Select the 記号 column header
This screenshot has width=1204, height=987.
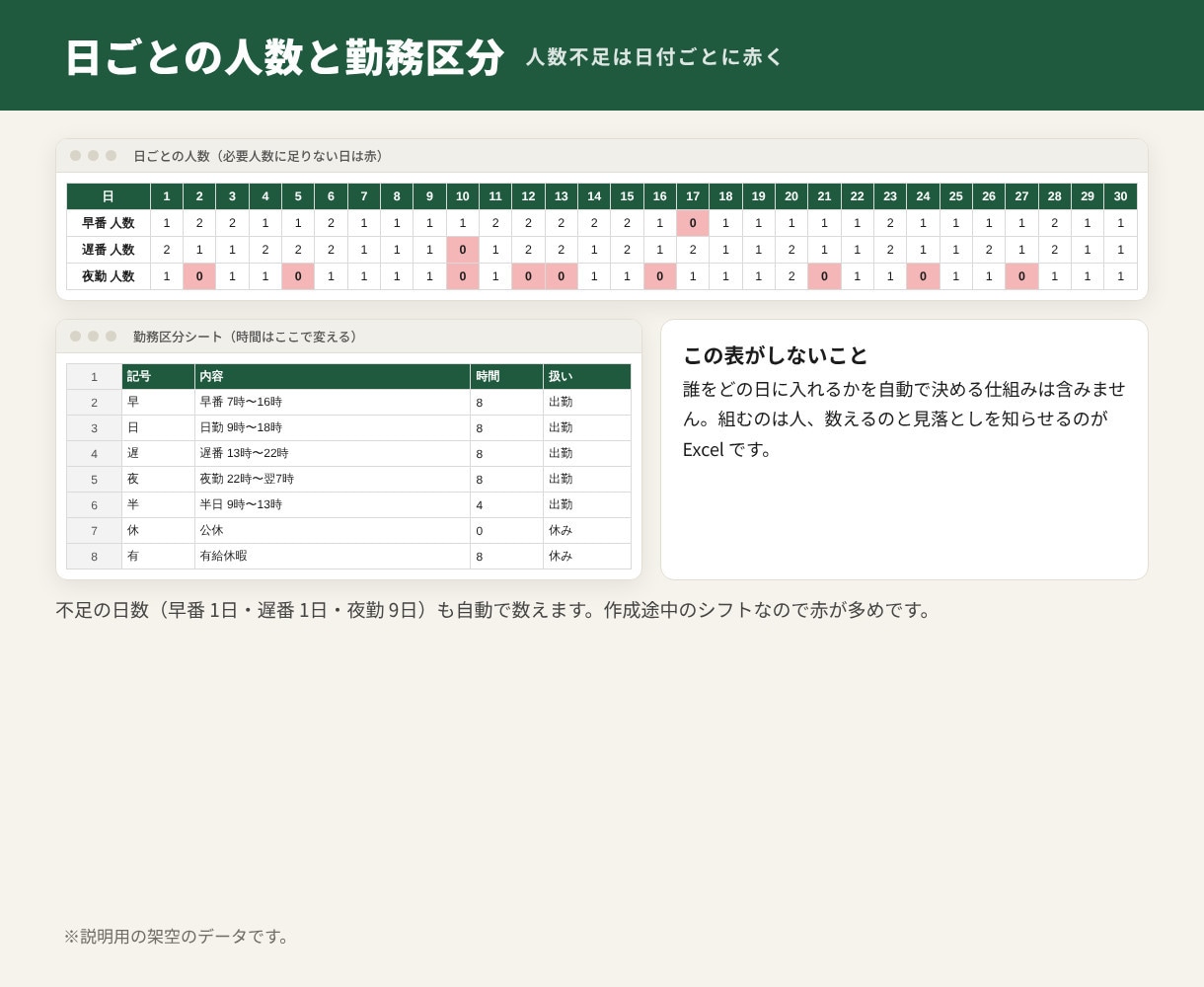(158, 376)
